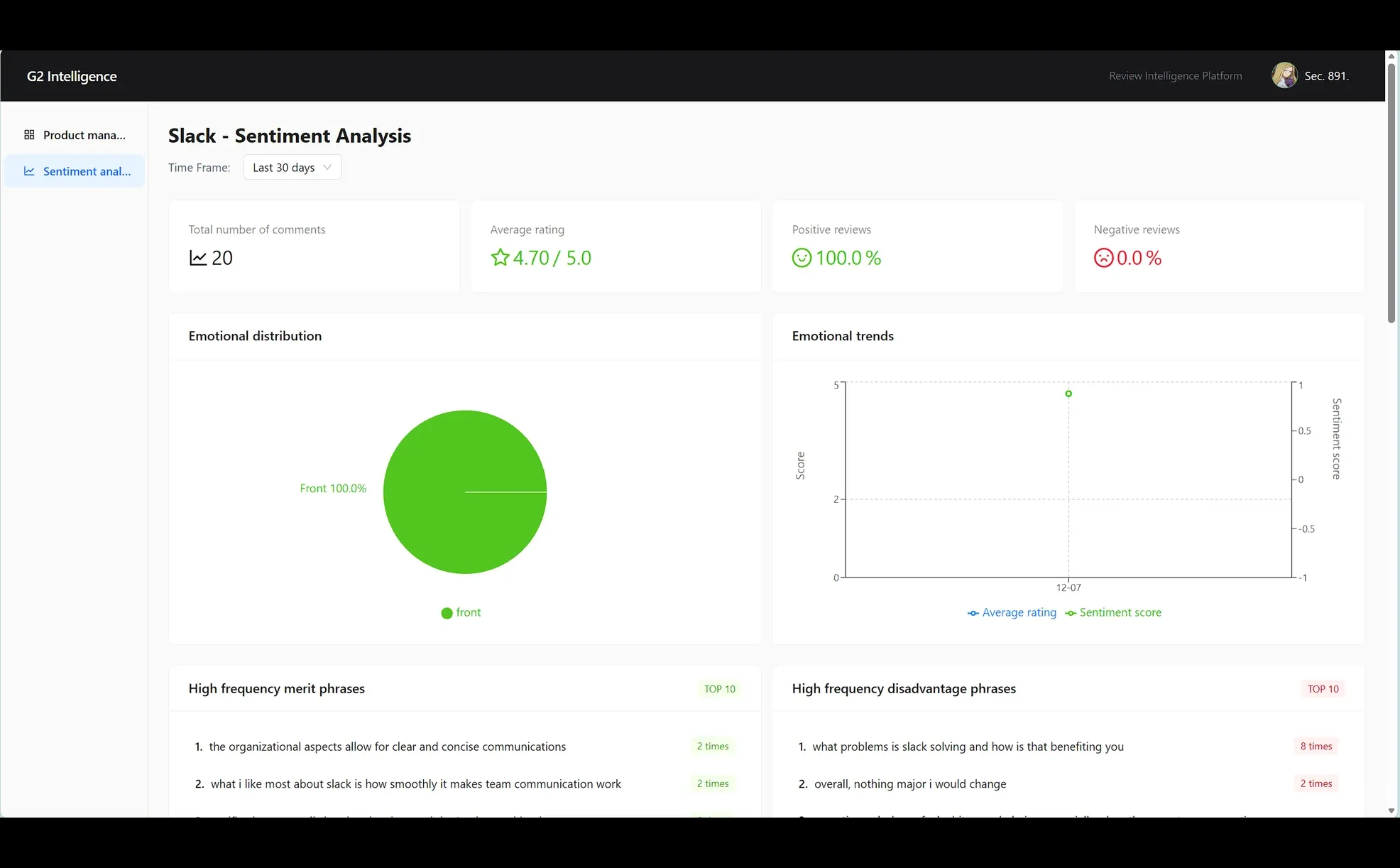Click the Sentiment analysis chart icon
The width and height of the screenshot is (1400, 868).
pos(29,171)
